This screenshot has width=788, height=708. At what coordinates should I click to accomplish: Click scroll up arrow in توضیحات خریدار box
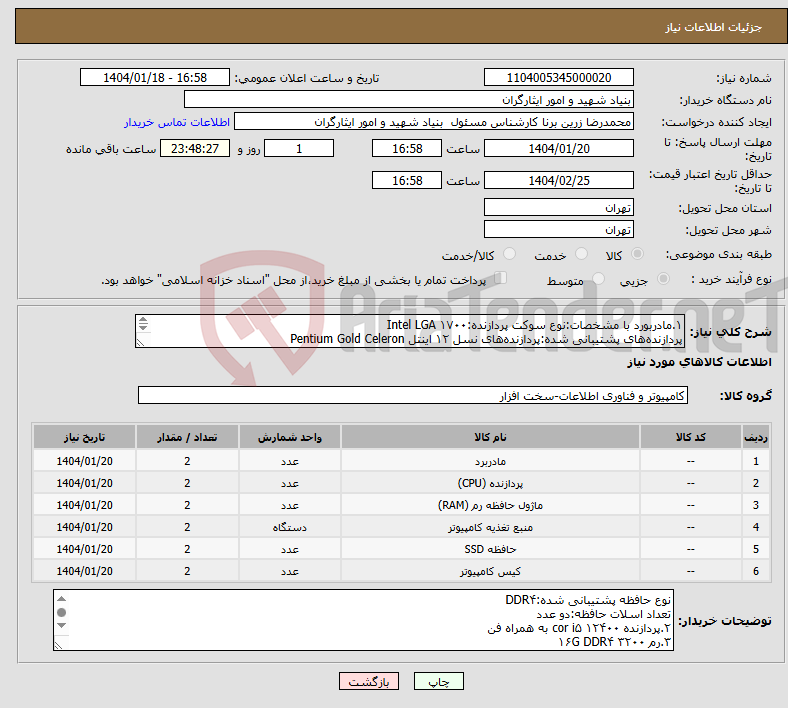(x=61, y=598)
